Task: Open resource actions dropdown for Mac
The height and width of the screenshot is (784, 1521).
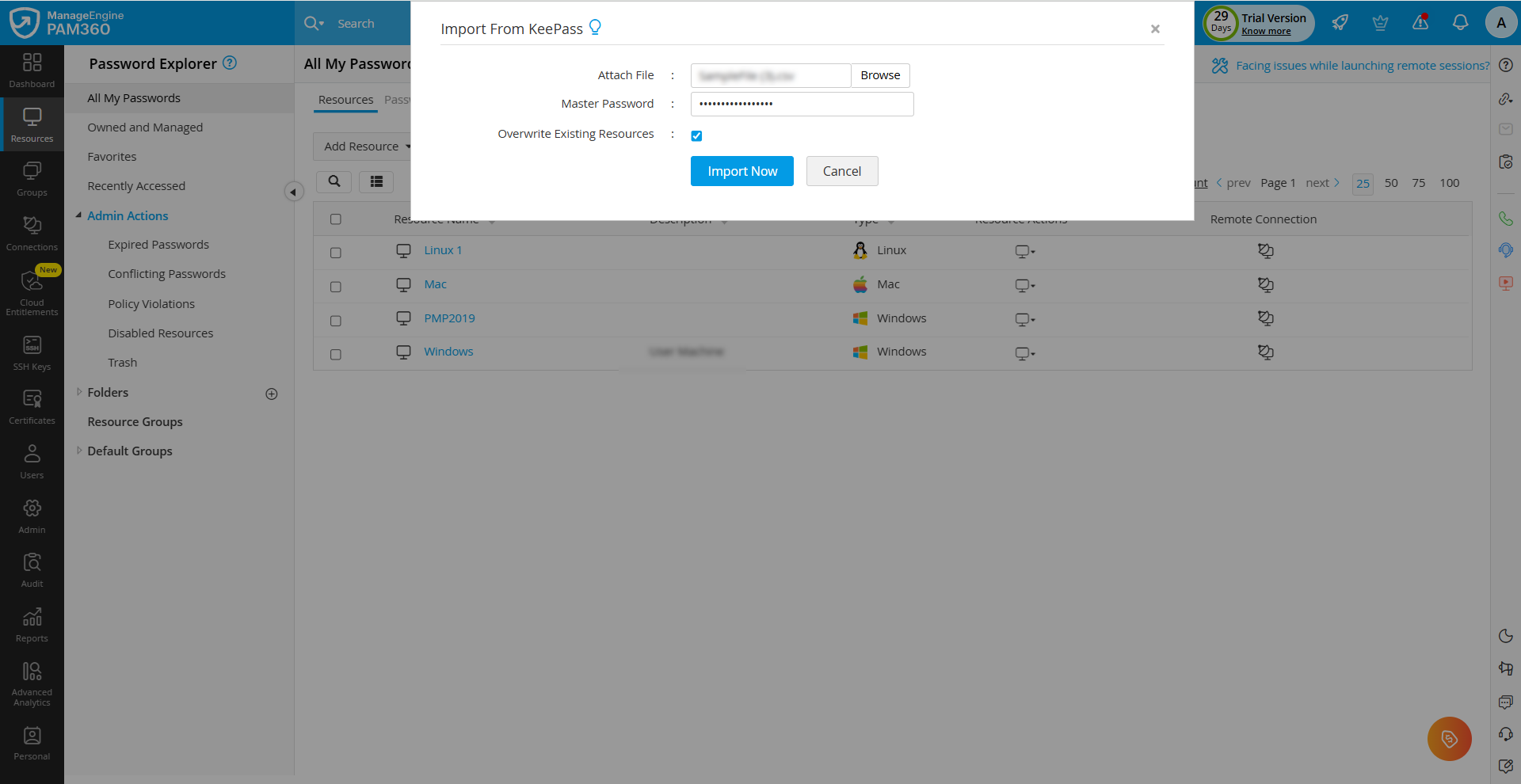Action: pos(1025,285)
